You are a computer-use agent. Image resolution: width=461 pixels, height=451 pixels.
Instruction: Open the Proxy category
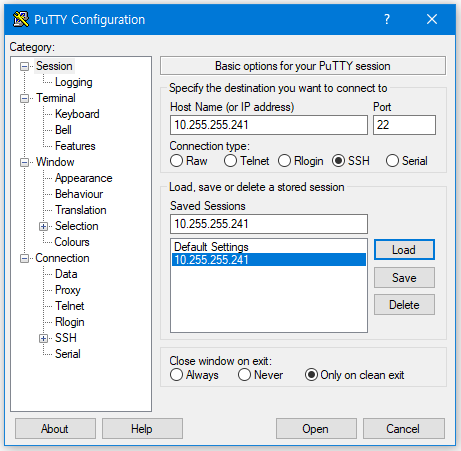coord(68,290)
